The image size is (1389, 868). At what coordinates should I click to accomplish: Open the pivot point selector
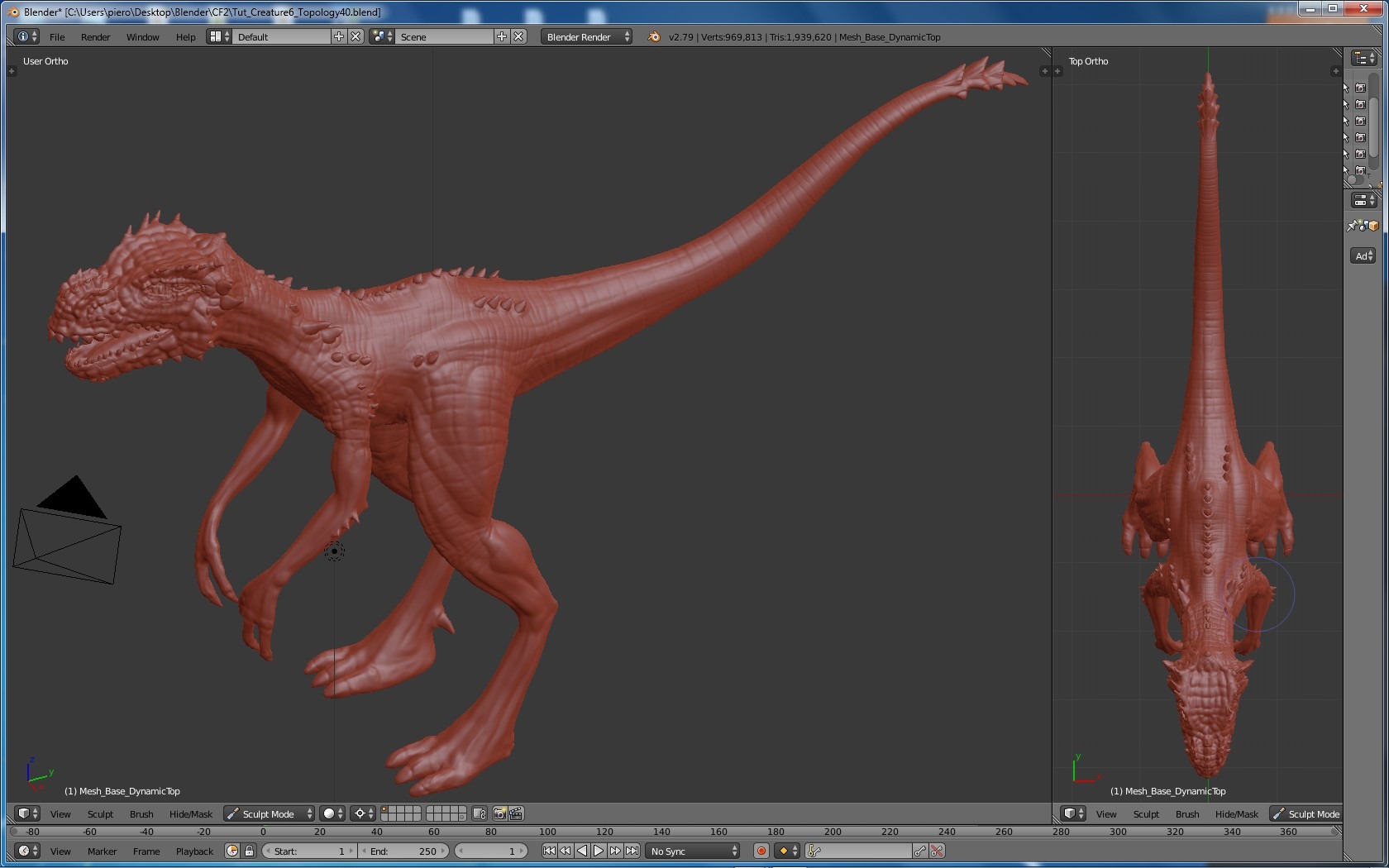tap(363, 813)
